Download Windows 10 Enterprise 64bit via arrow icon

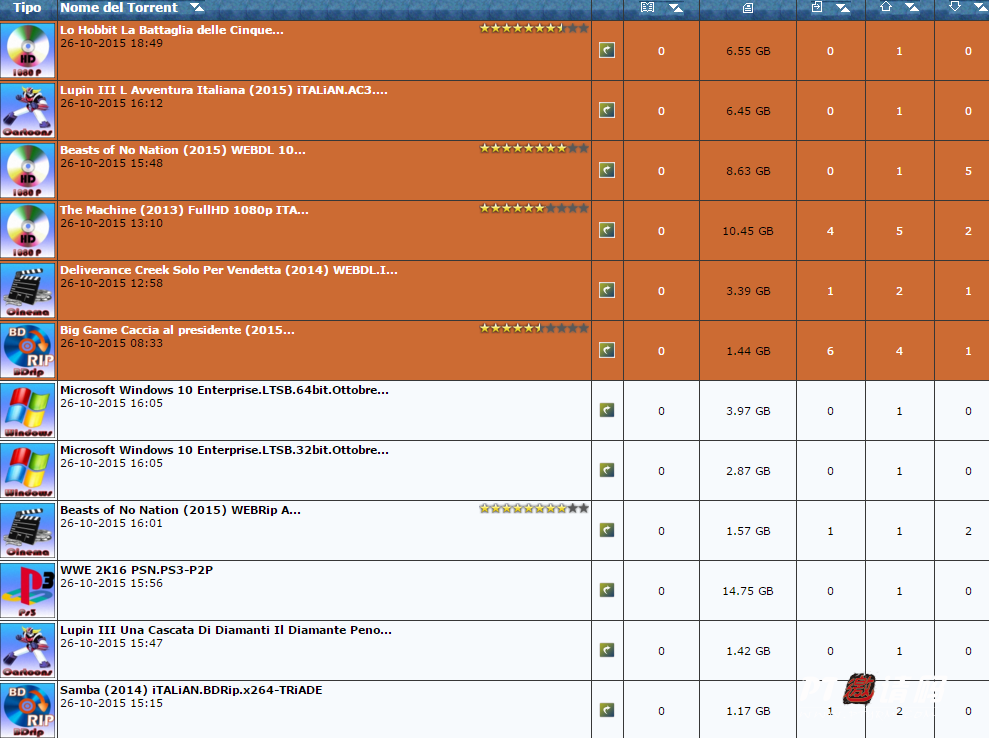tap(607, 411)
